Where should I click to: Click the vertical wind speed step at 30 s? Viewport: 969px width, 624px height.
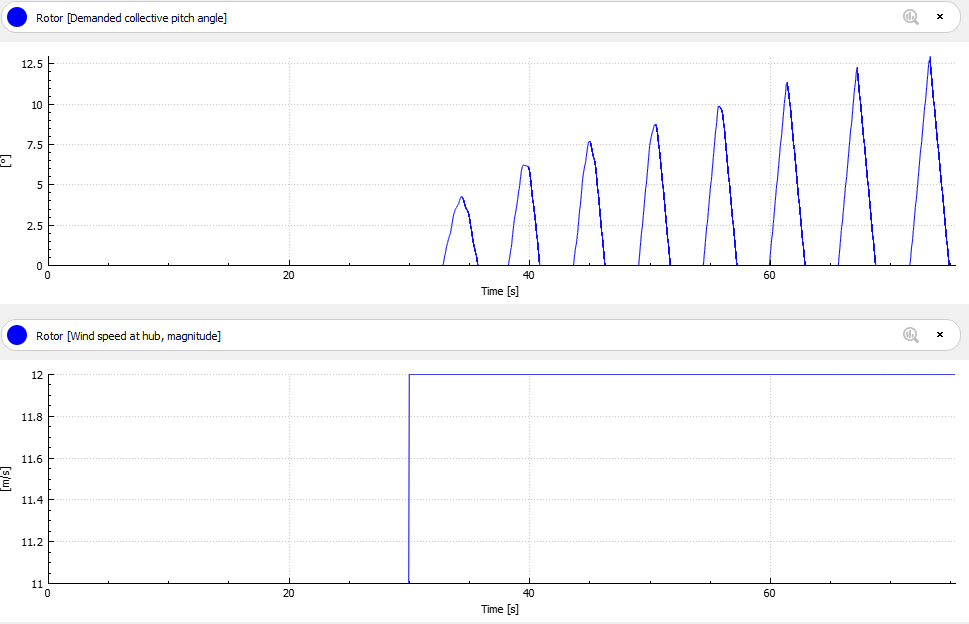pyautogui.click(x=409, y=478)
